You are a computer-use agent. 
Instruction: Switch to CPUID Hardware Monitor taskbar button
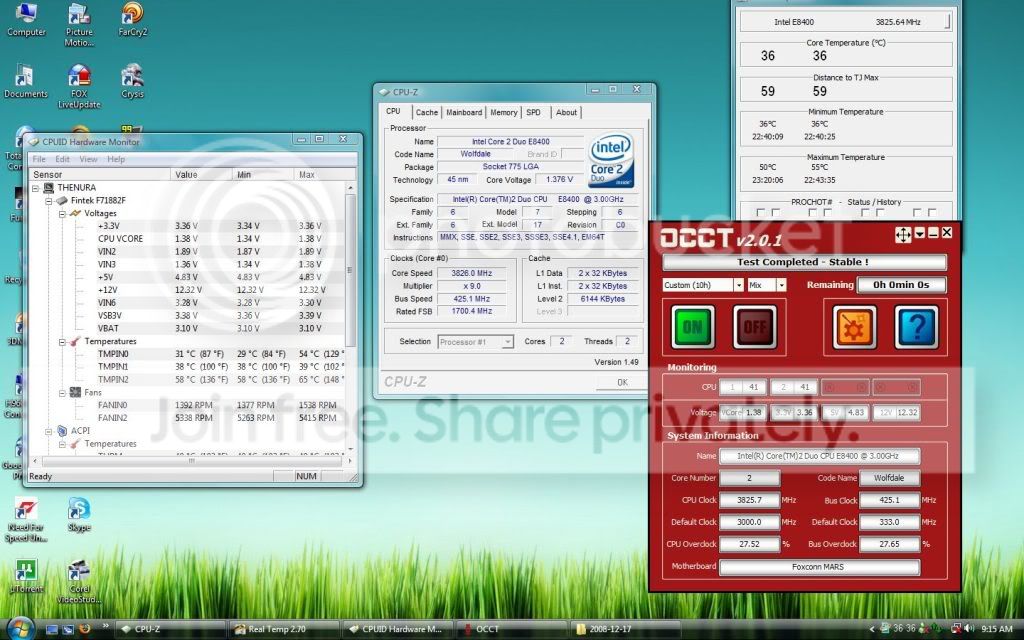click(x=398, y=629)
